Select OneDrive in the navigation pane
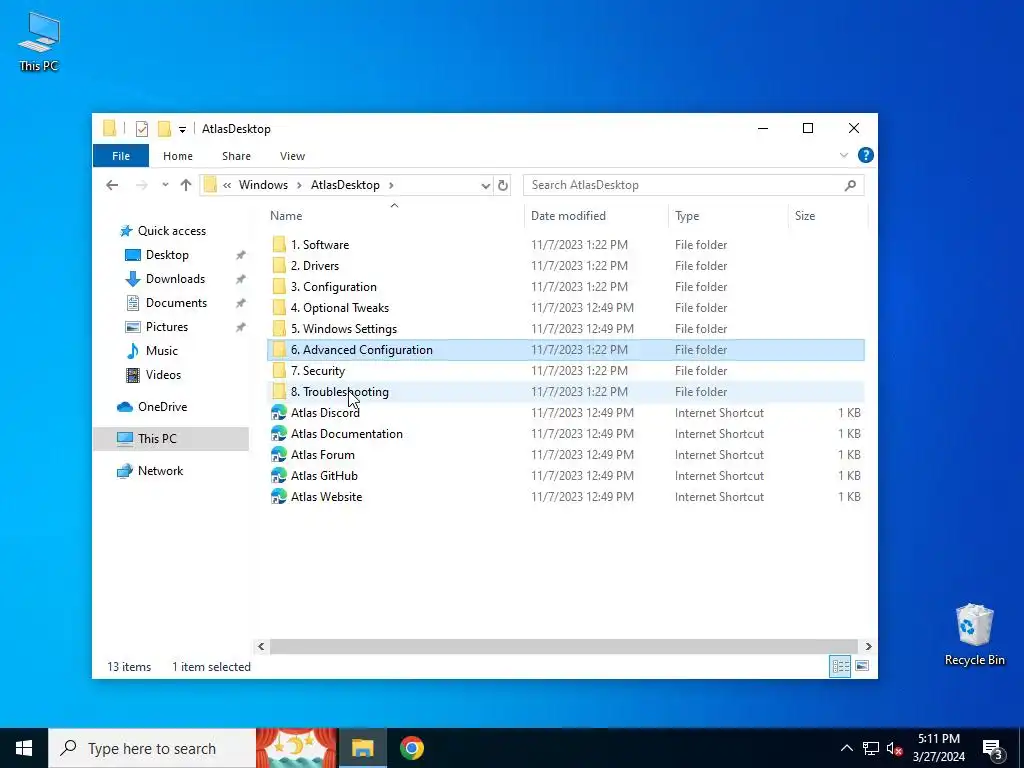The width and height of the screenshot is (1024, 768). (163, 407)
